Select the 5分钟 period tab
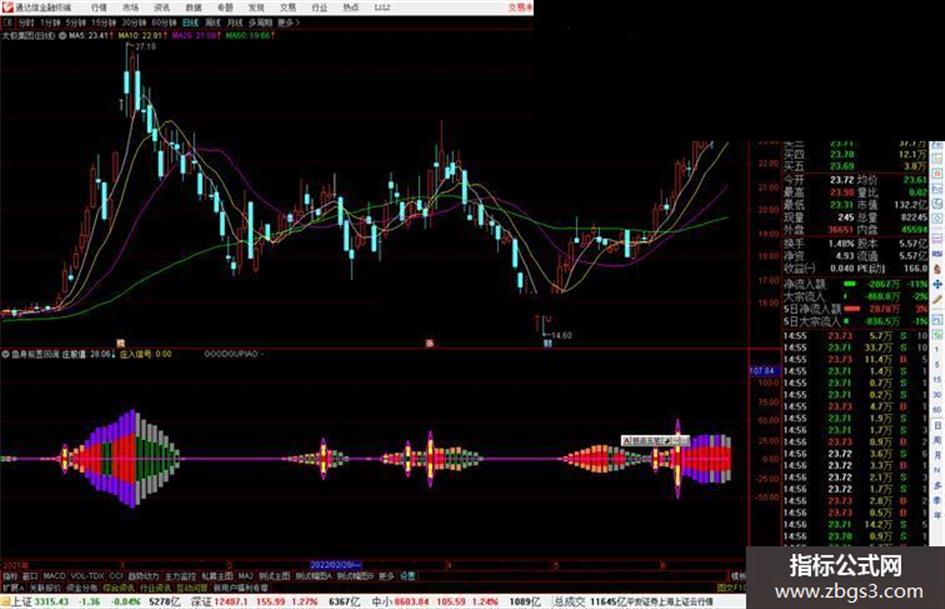 76,22
